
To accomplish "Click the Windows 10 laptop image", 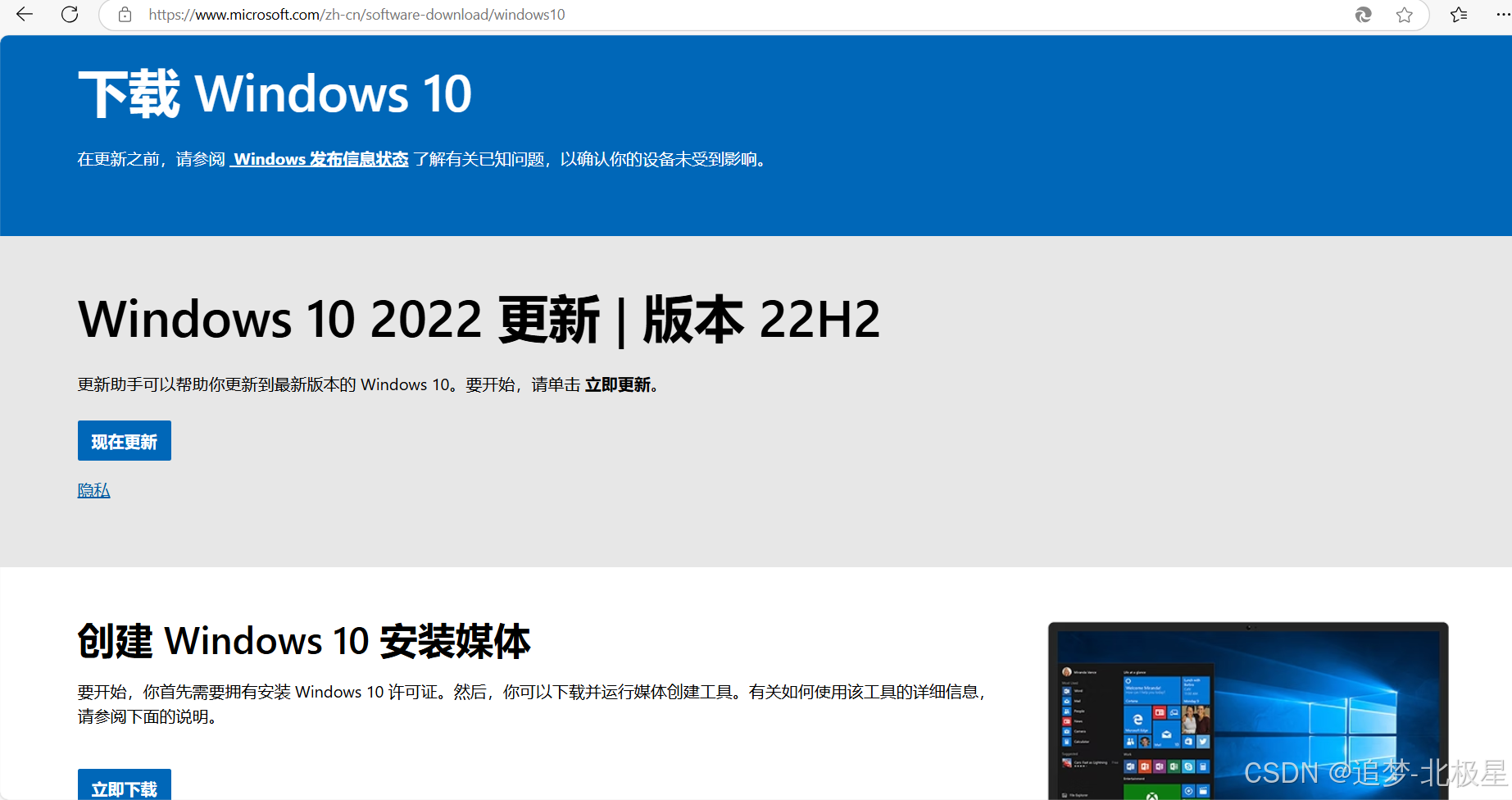I will [1248, 711].
